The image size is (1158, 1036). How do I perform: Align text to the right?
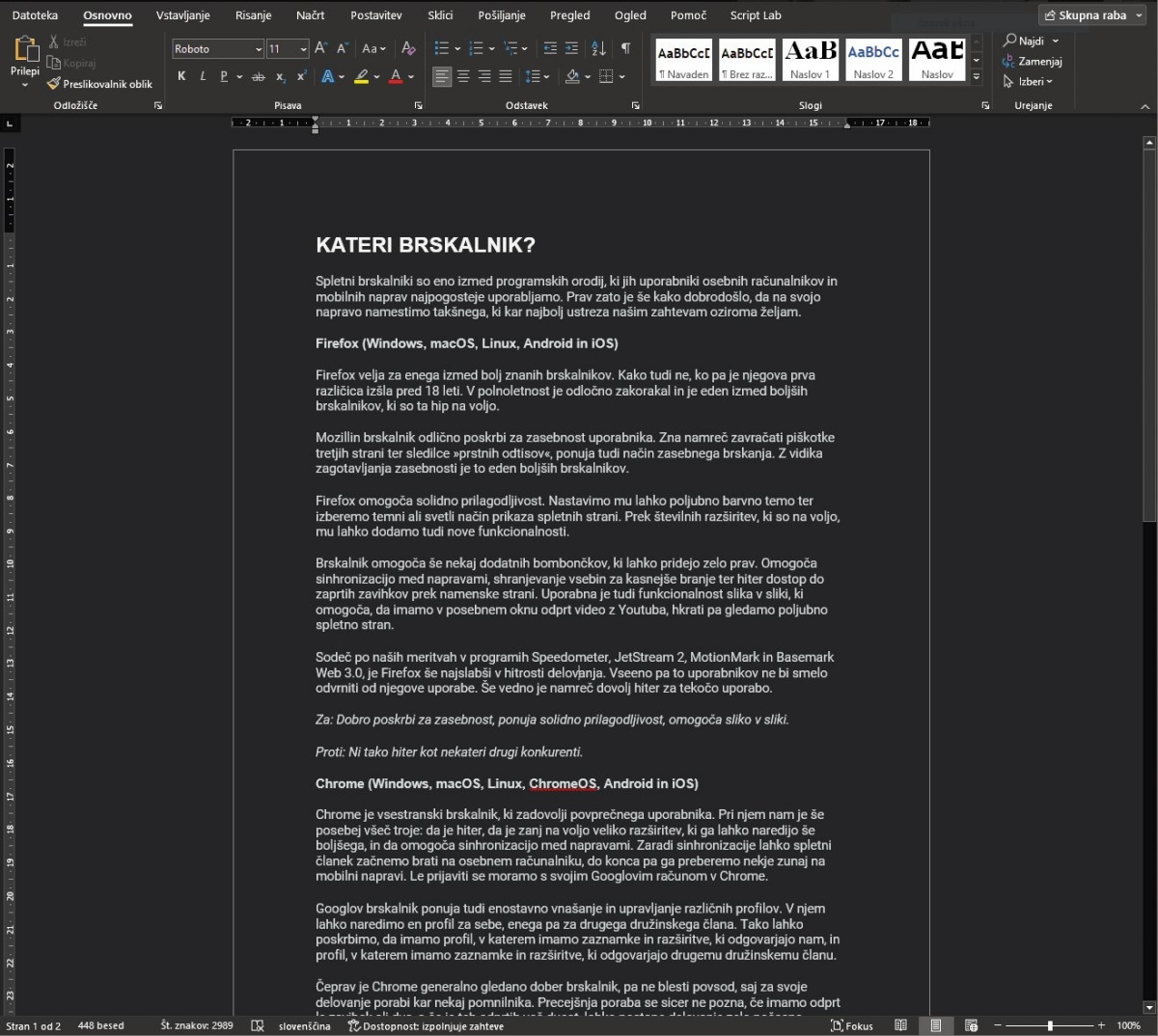tap(484, 76)
